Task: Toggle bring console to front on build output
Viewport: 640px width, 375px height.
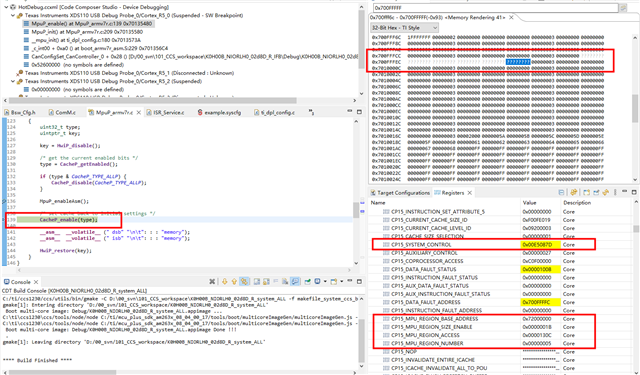Action: (x=295, y=282)
